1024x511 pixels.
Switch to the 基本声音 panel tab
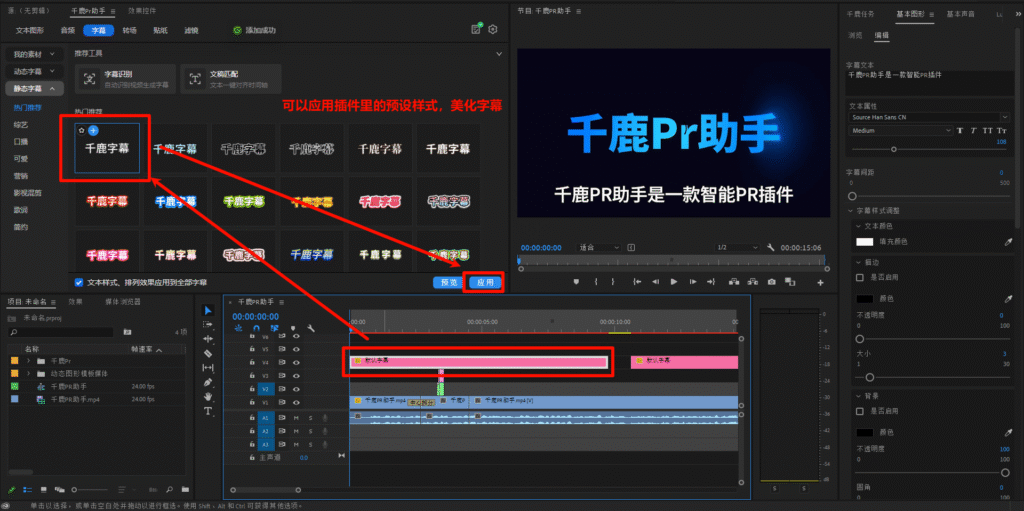tap(960, 14)
